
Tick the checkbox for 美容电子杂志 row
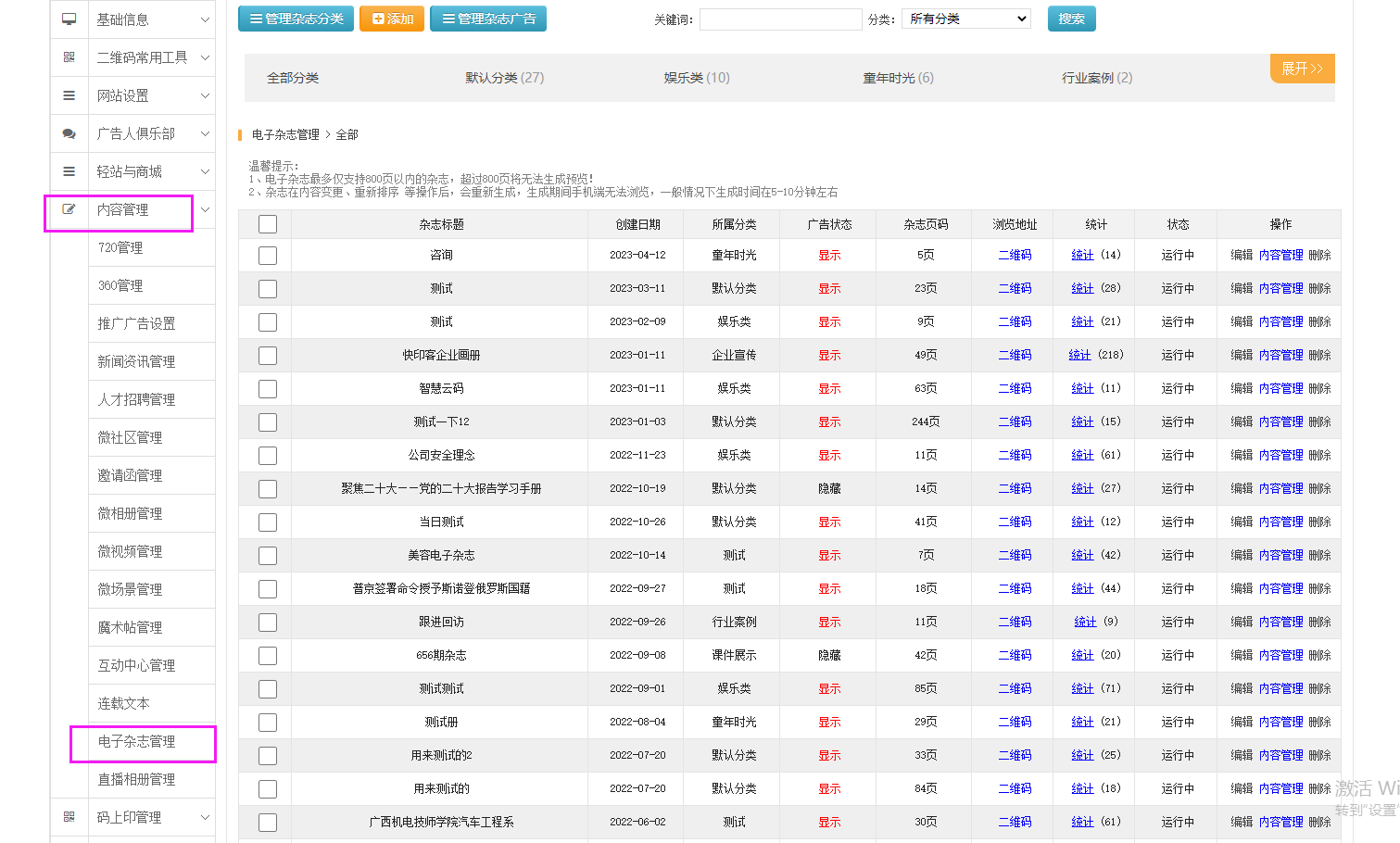(268, 556)
